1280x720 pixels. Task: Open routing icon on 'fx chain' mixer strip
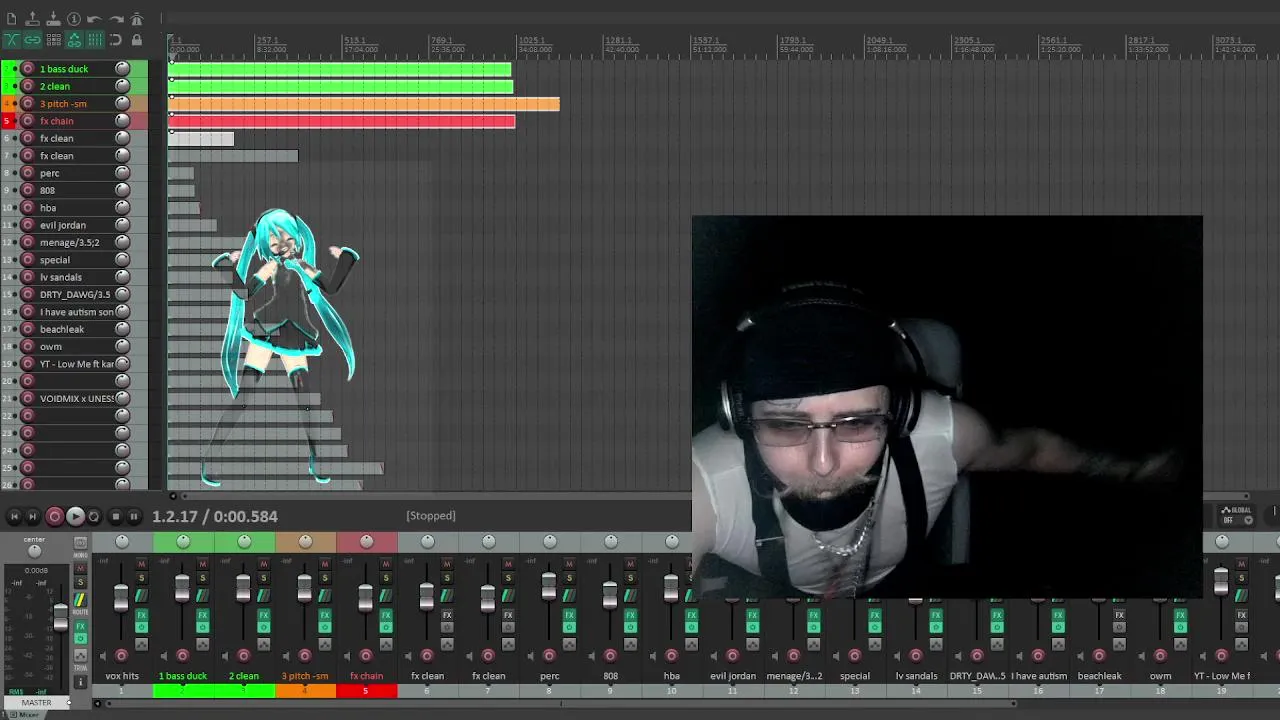(x=385, y=595)
